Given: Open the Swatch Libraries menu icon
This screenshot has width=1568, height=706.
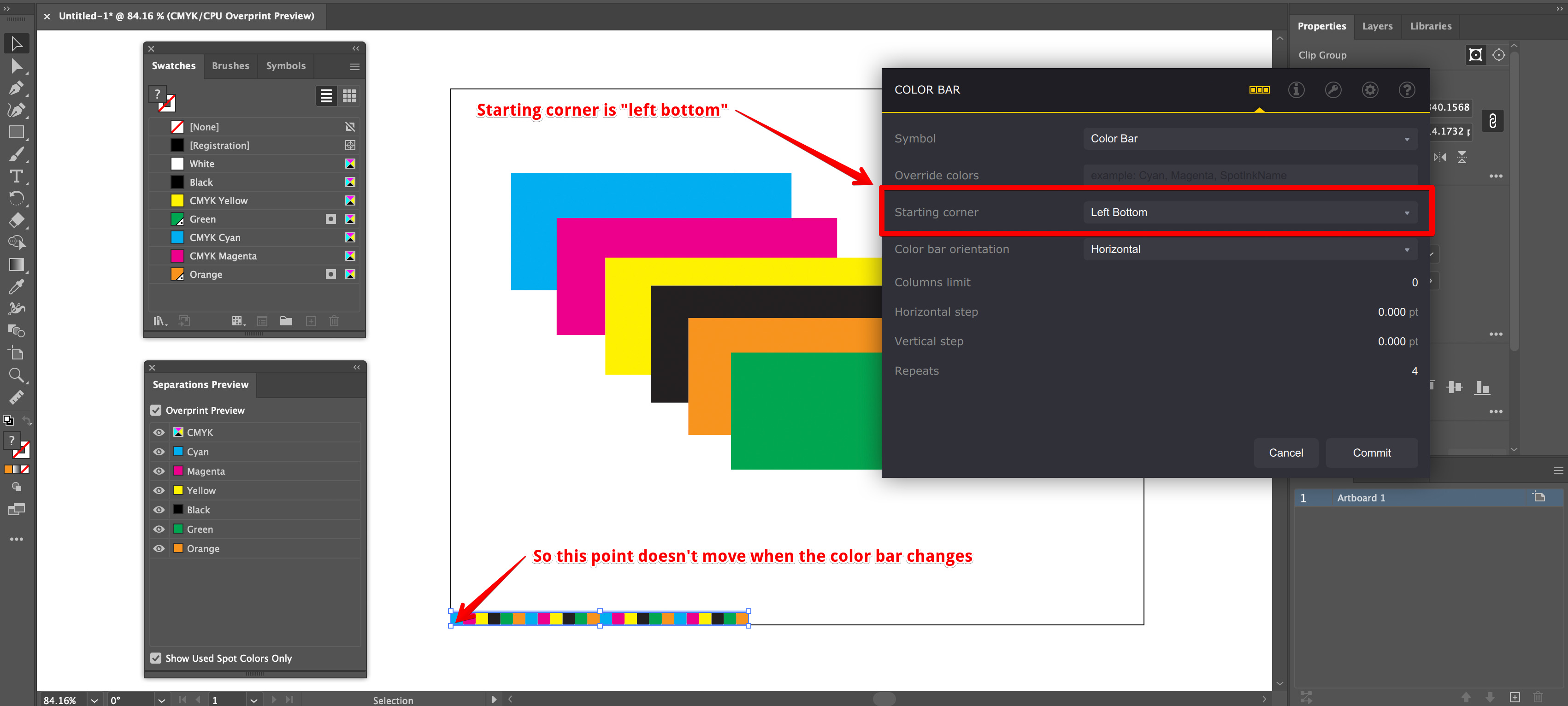Looking at the screenshot, I should (159, 321).
